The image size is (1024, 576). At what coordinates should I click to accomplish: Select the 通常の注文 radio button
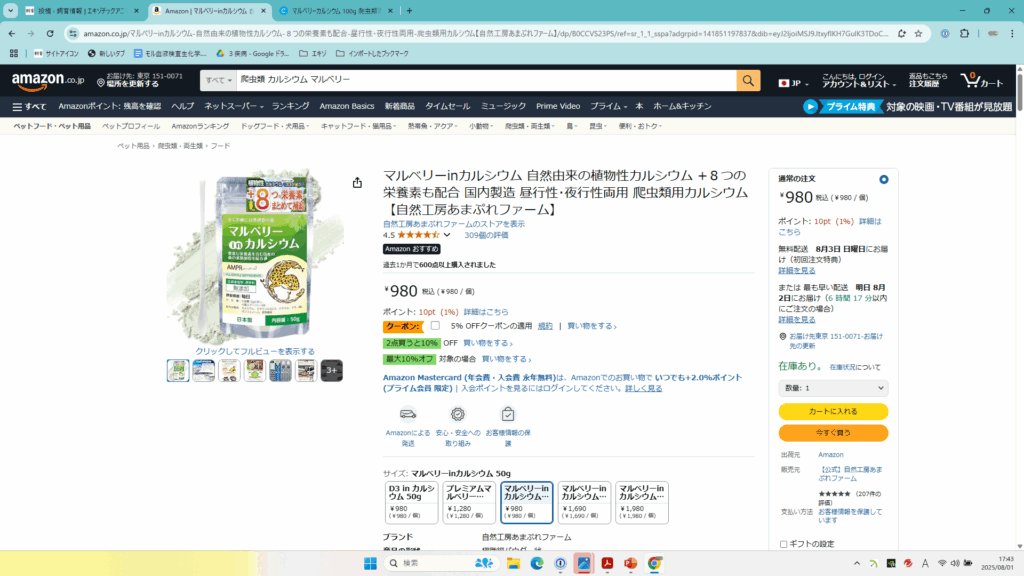[x=884, y=180]
